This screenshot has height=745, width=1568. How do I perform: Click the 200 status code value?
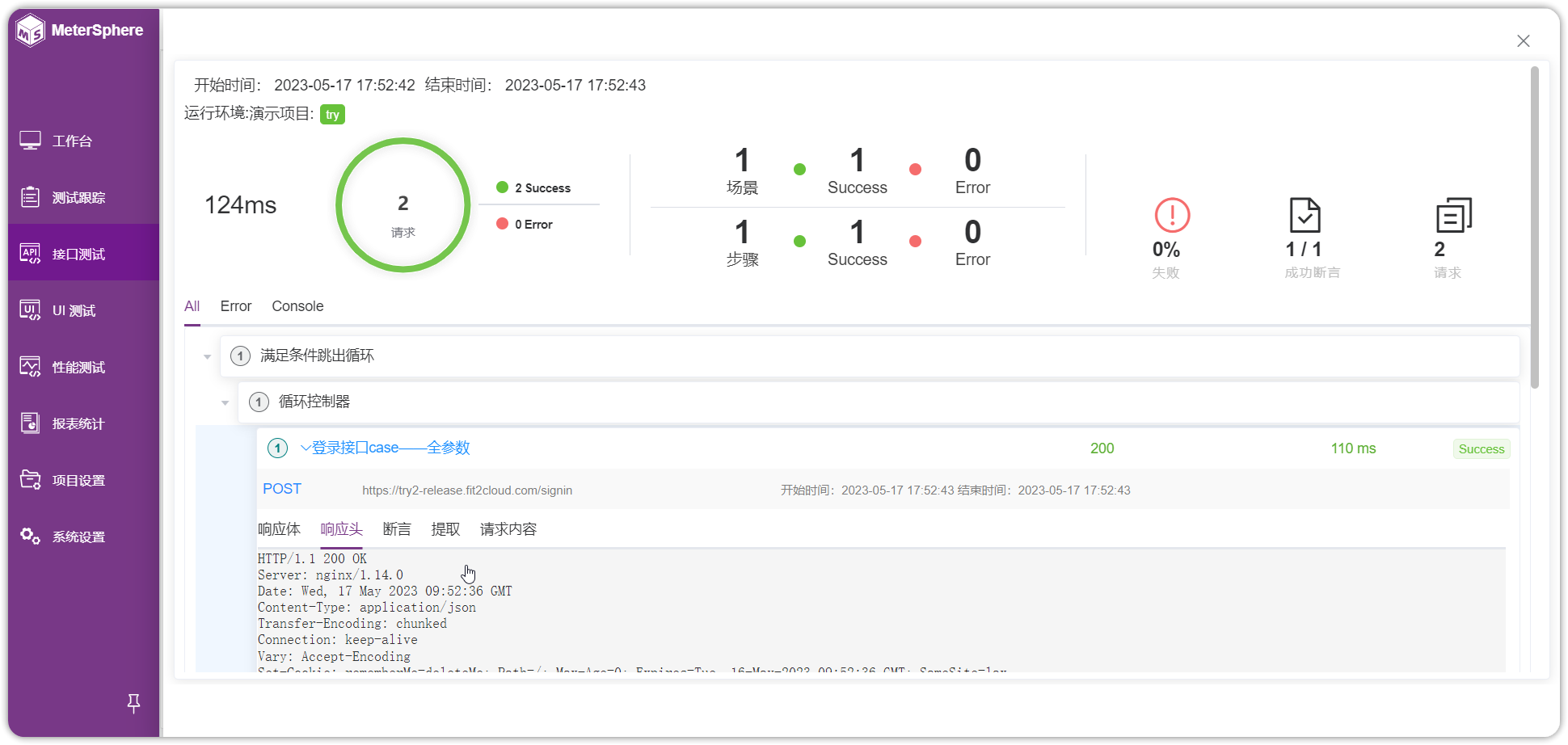pyautogui.click(x=1102, y=448)
